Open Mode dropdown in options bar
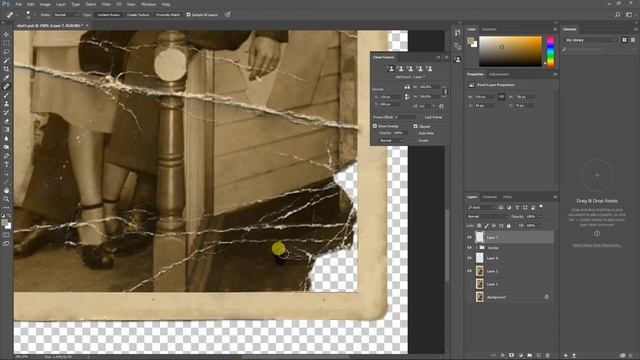 click(65, 15)
